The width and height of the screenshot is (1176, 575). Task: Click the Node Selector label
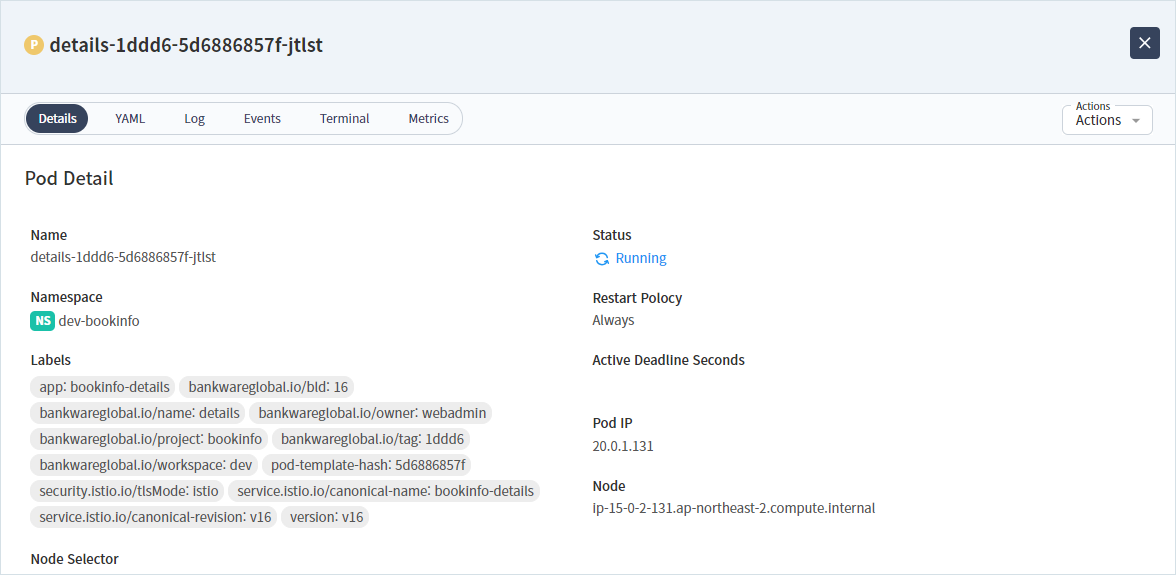point(74,559)
